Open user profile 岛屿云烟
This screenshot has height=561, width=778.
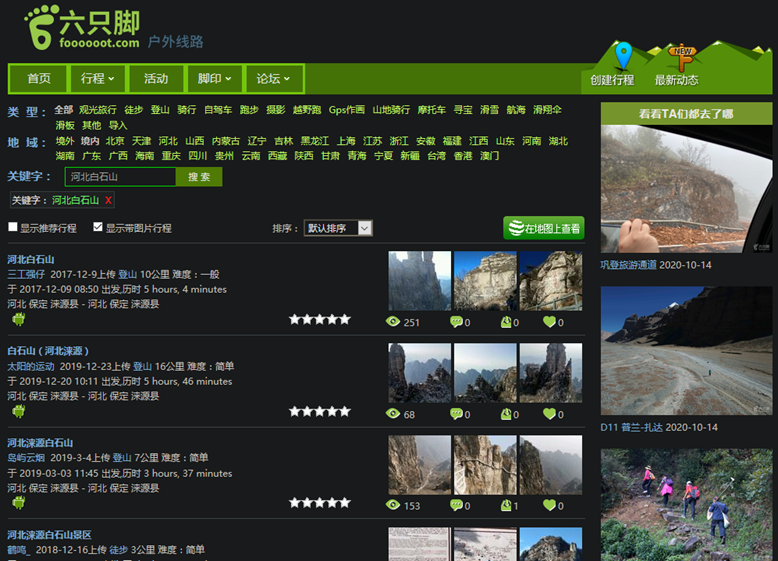26,458
